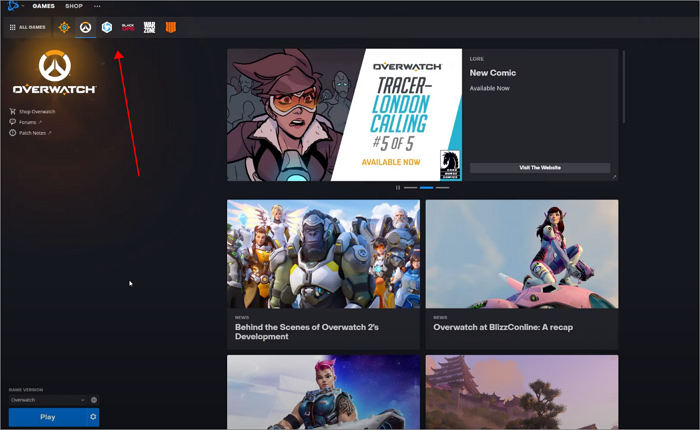Jump to the third carousel slide indicator
The height and width of the screenshot is (430, 700).
click(x=442, y=188)
